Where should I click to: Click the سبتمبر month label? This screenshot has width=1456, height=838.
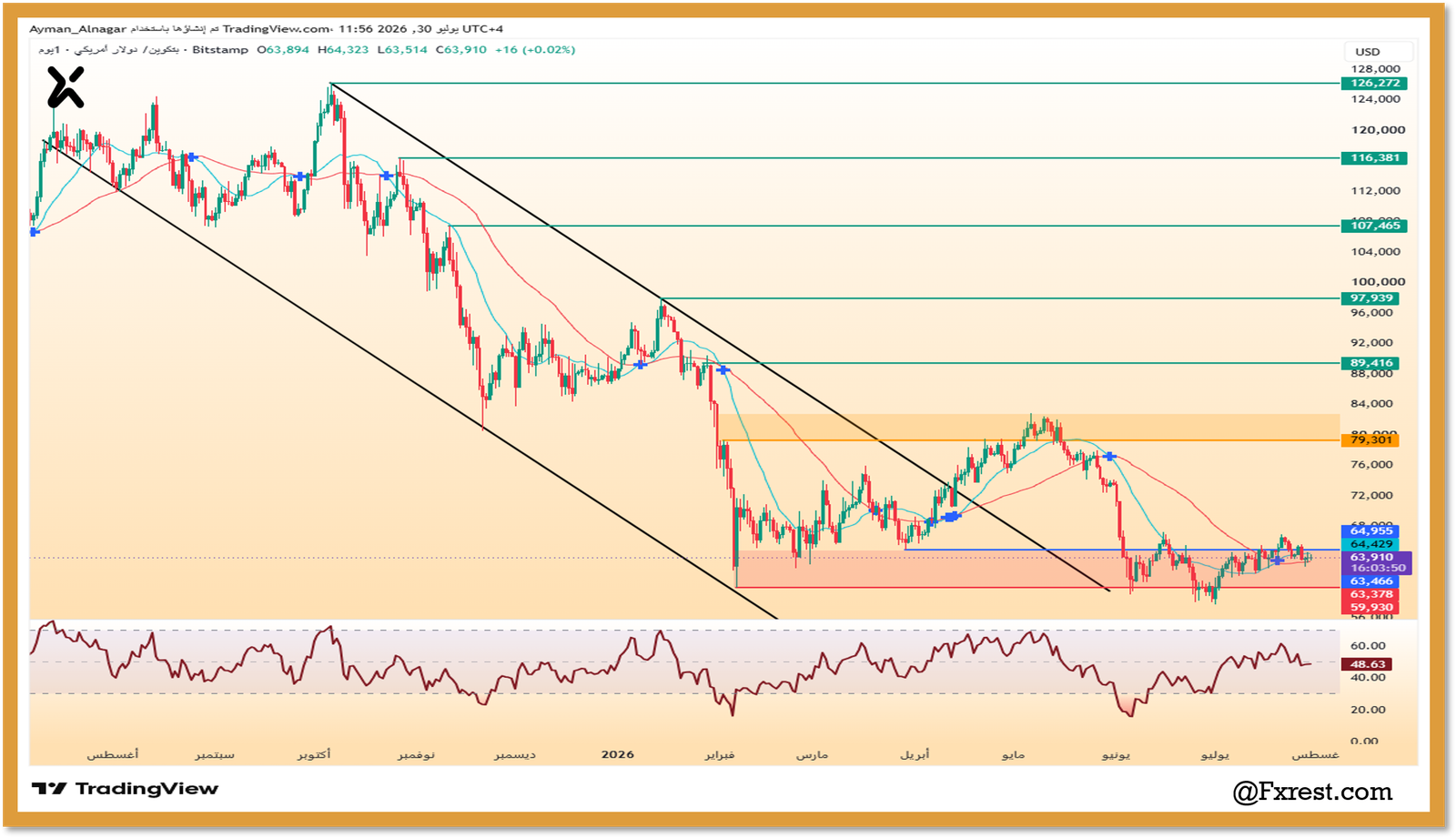[x=215, y=755]
